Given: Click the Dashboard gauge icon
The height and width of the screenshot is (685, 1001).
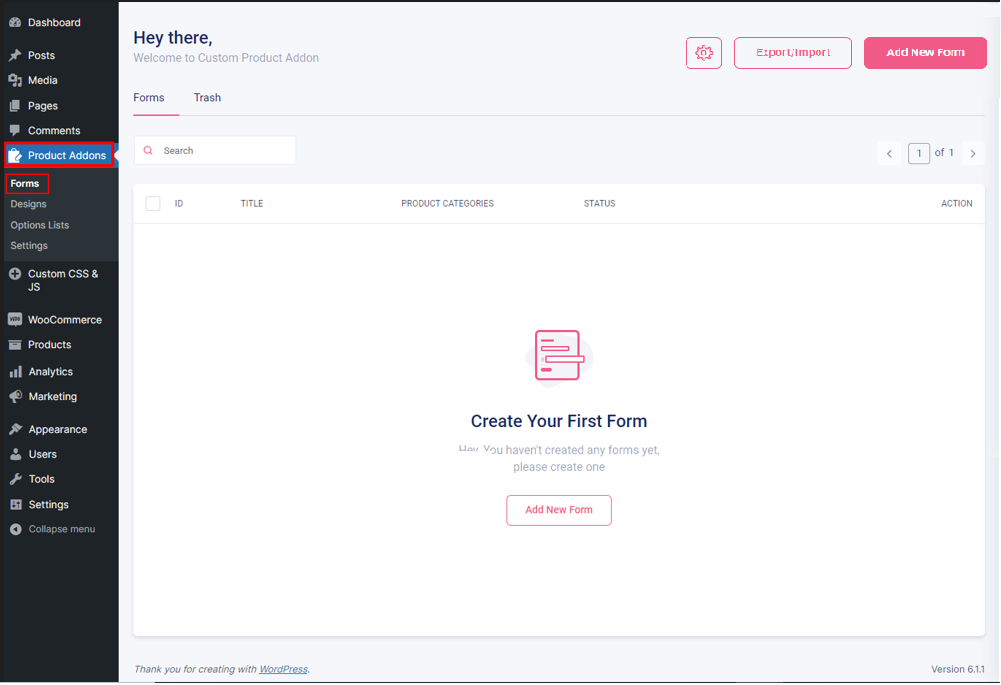Looking at the screenshot, I should click(x=15, y=22).
